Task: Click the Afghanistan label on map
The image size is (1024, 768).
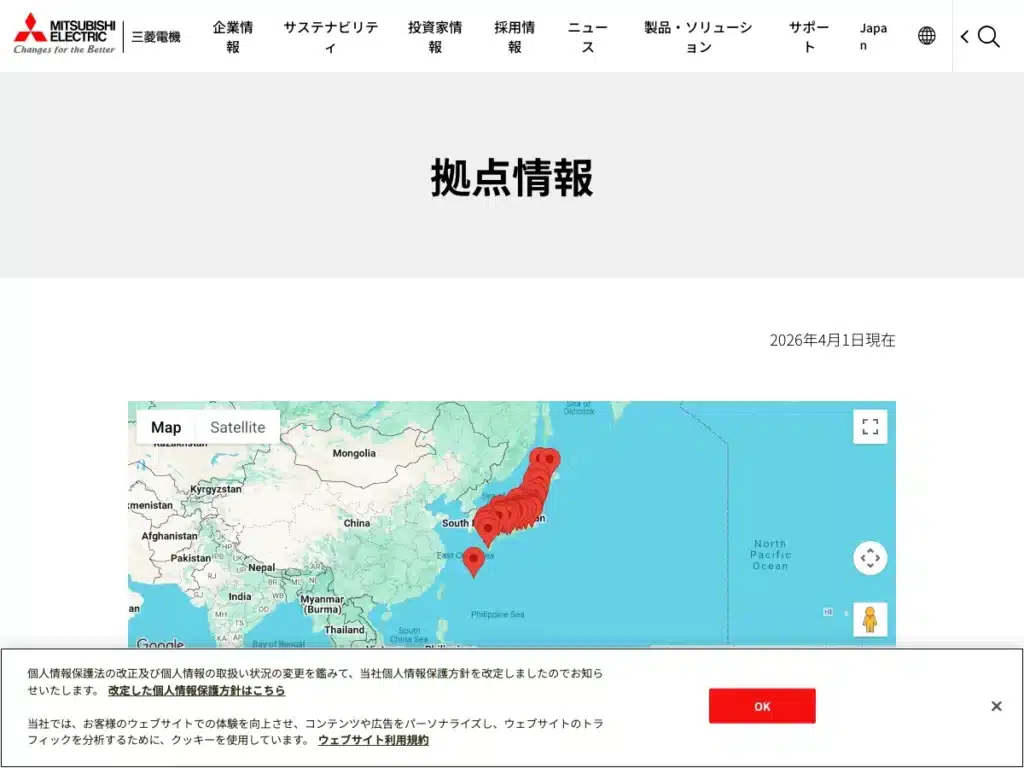Action: coord(169,536)
